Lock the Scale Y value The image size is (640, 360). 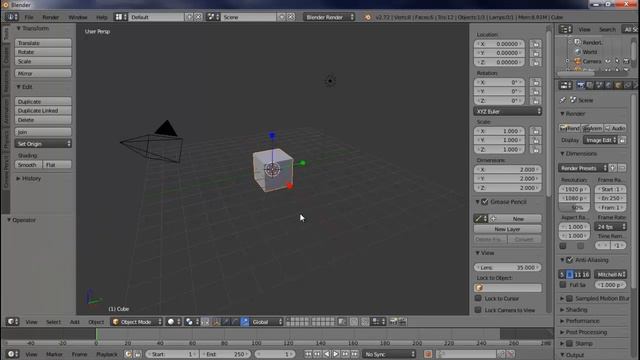click(x=536, y=140)
